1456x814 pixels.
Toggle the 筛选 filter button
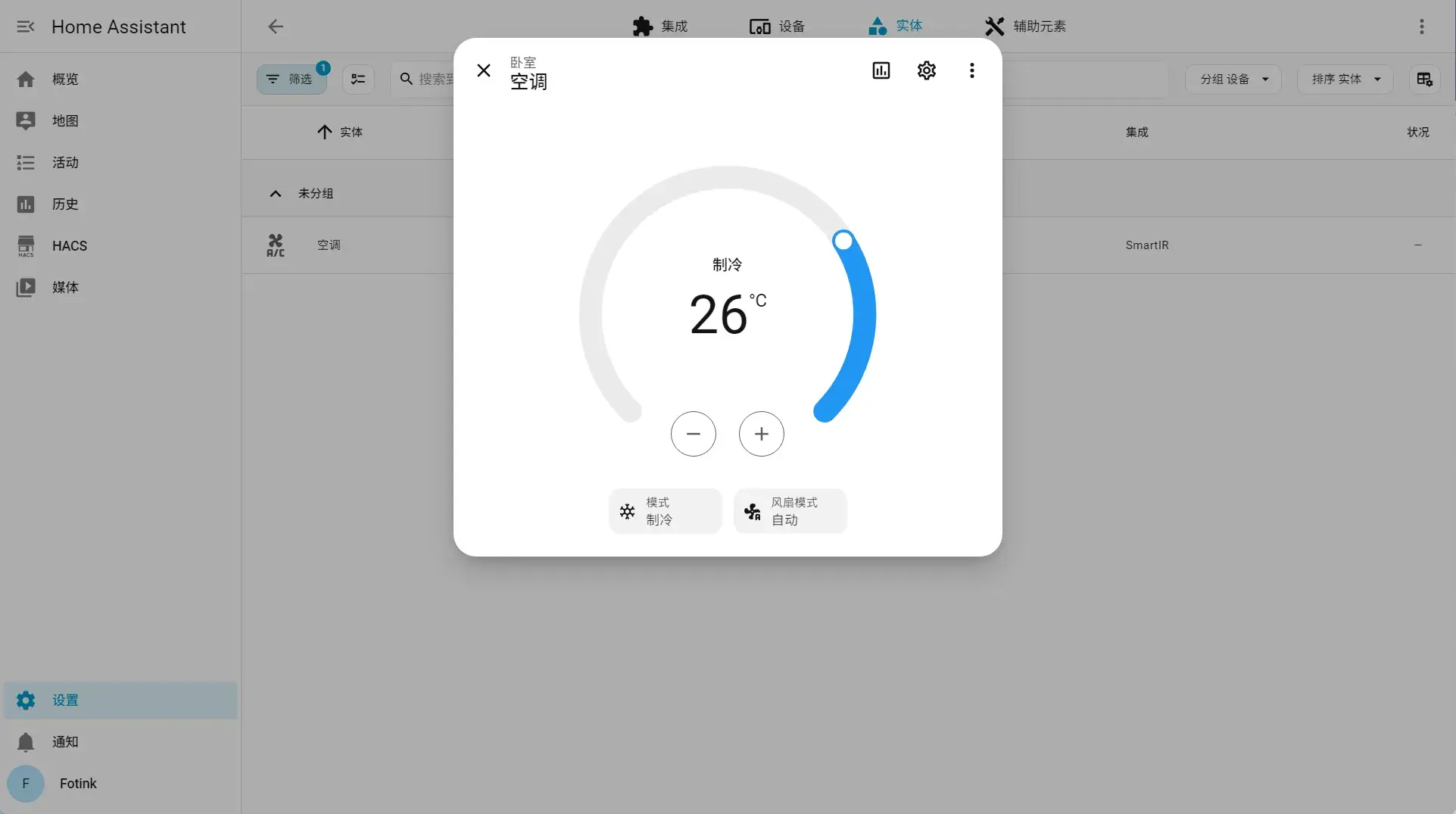click(291, 79)
